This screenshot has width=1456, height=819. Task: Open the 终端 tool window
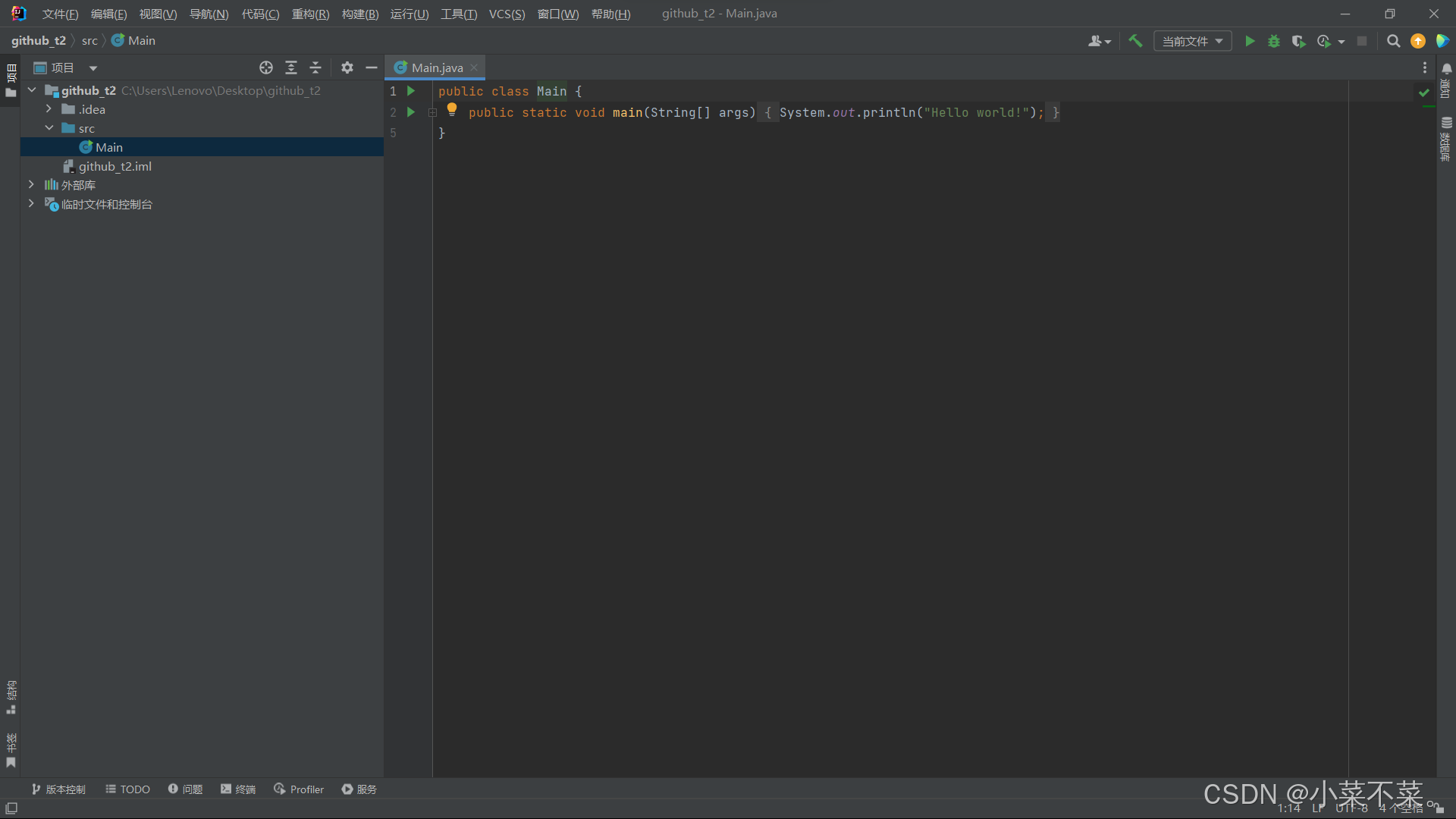[x=238, y=789]
